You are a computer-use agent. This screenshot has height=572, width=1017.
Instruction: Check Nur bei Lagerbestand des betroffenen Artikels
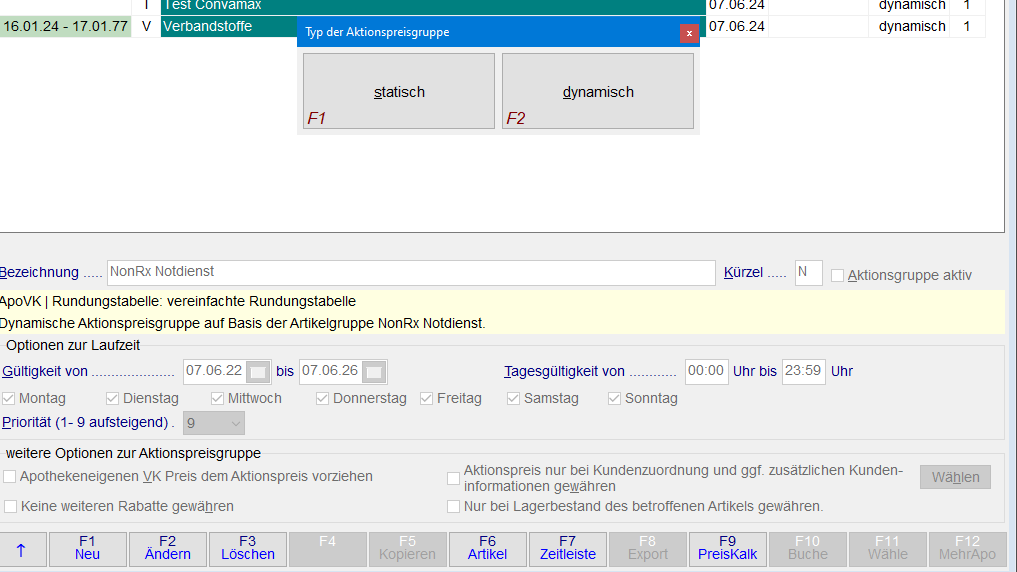point(454,507)
